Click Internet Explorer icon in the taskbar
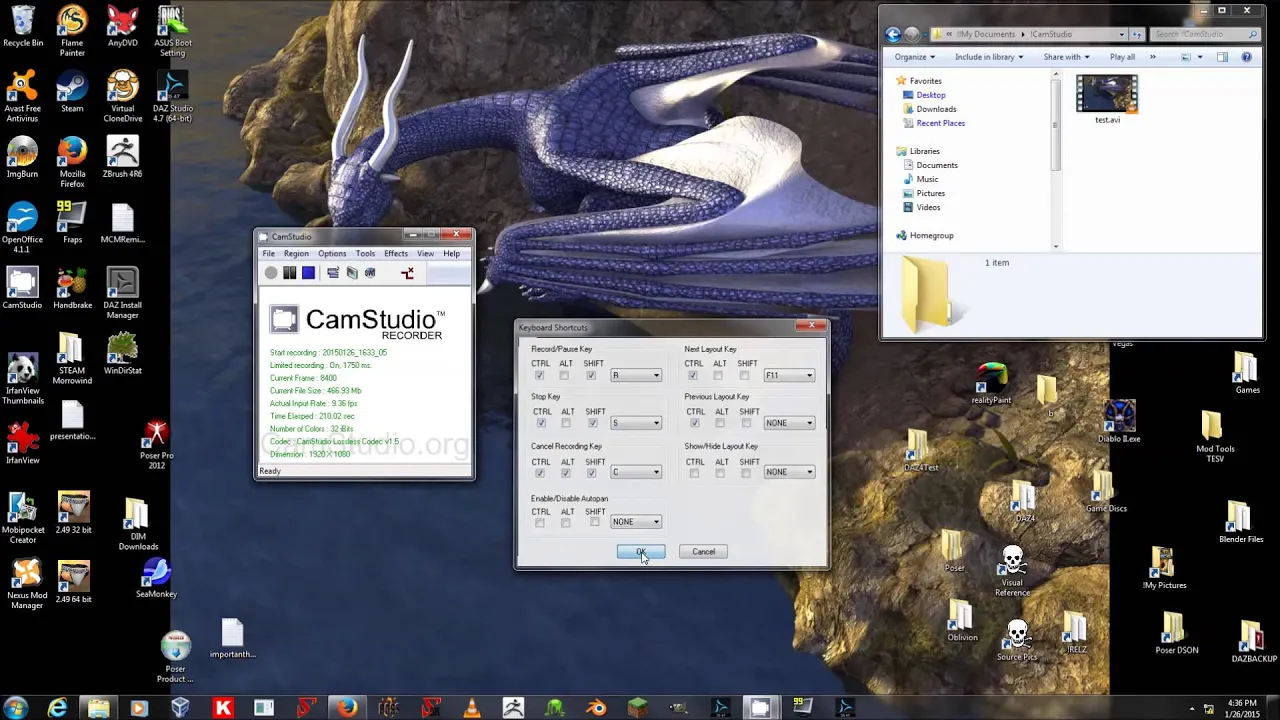This screenshot has height=720, width=1280. tap(57, 708)
